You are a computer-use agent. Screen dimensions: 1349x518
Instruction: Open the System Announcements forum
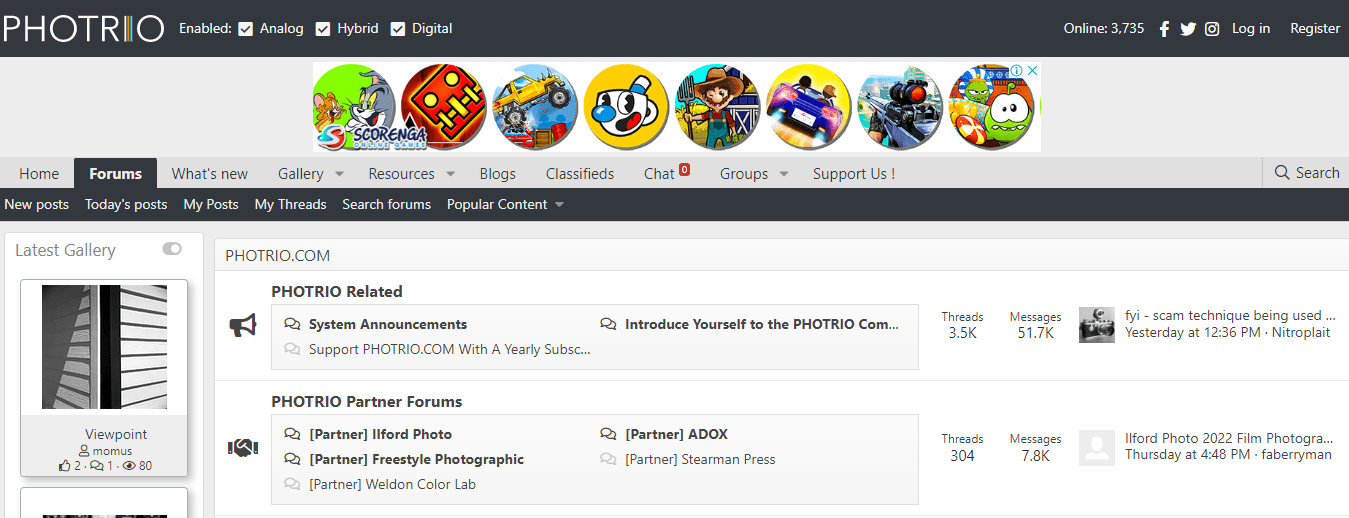pos(388,324)
